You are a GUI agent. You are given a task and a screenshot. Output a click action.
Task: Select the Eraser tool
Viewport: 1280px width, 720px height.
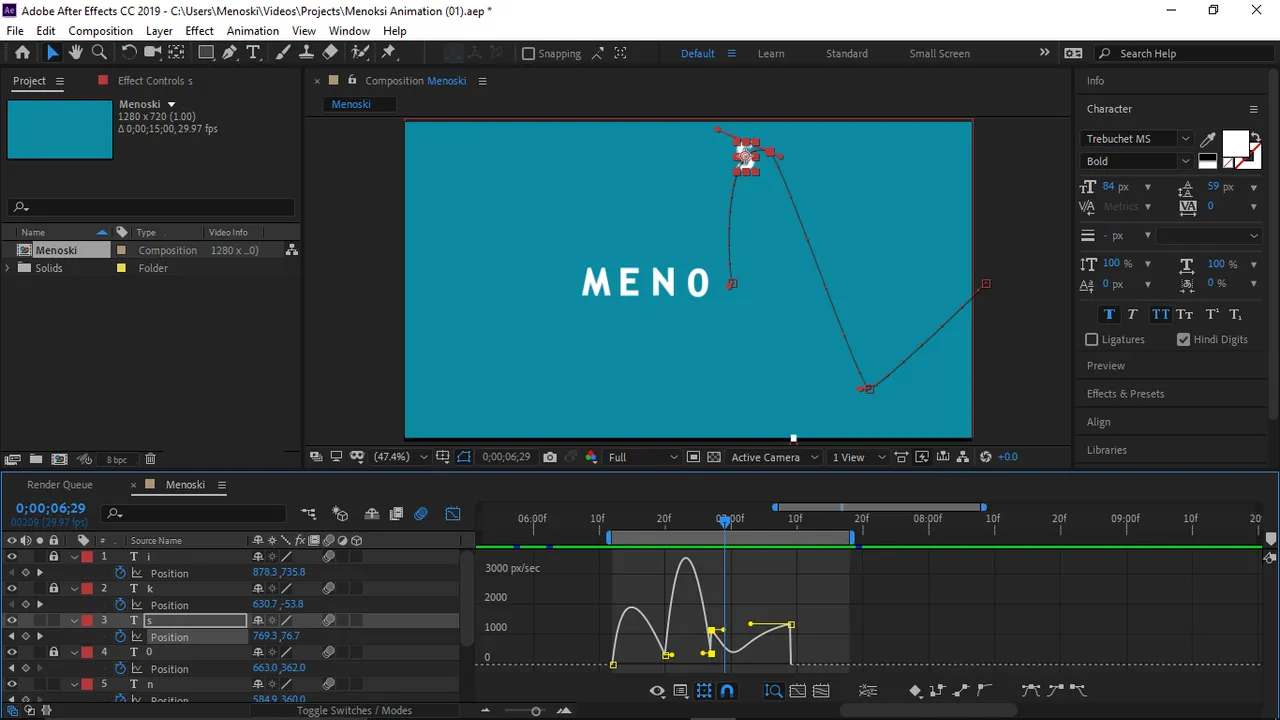tap(330, 53)
